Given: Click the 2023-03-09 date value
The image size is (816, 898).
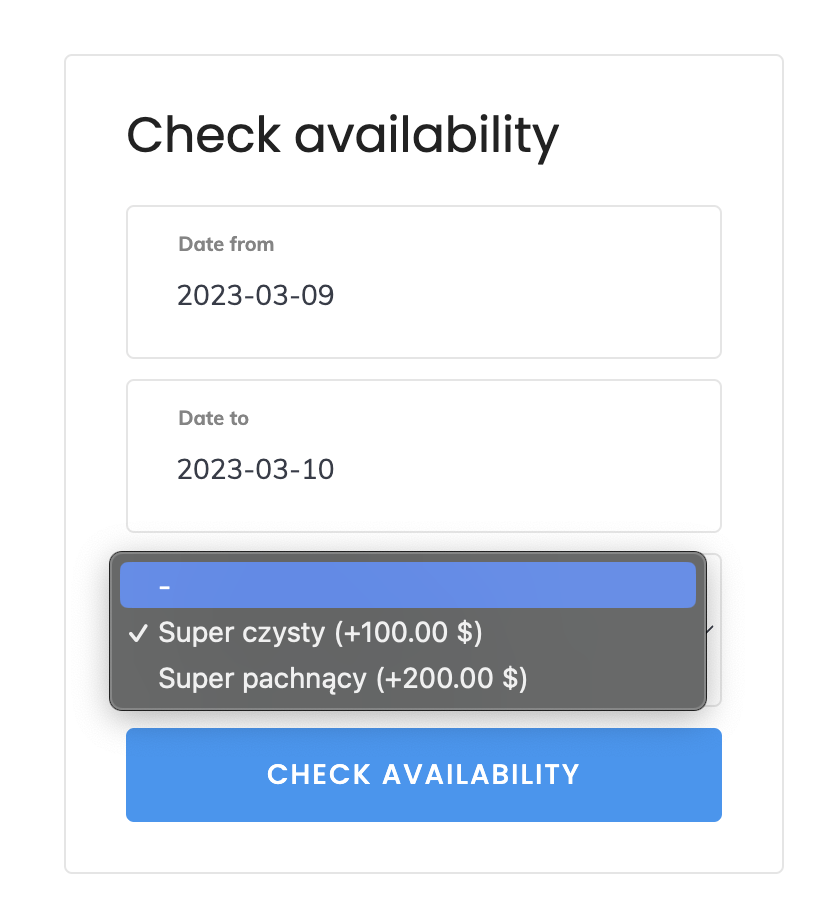Looking at the screenshot, I should [255, 296].
